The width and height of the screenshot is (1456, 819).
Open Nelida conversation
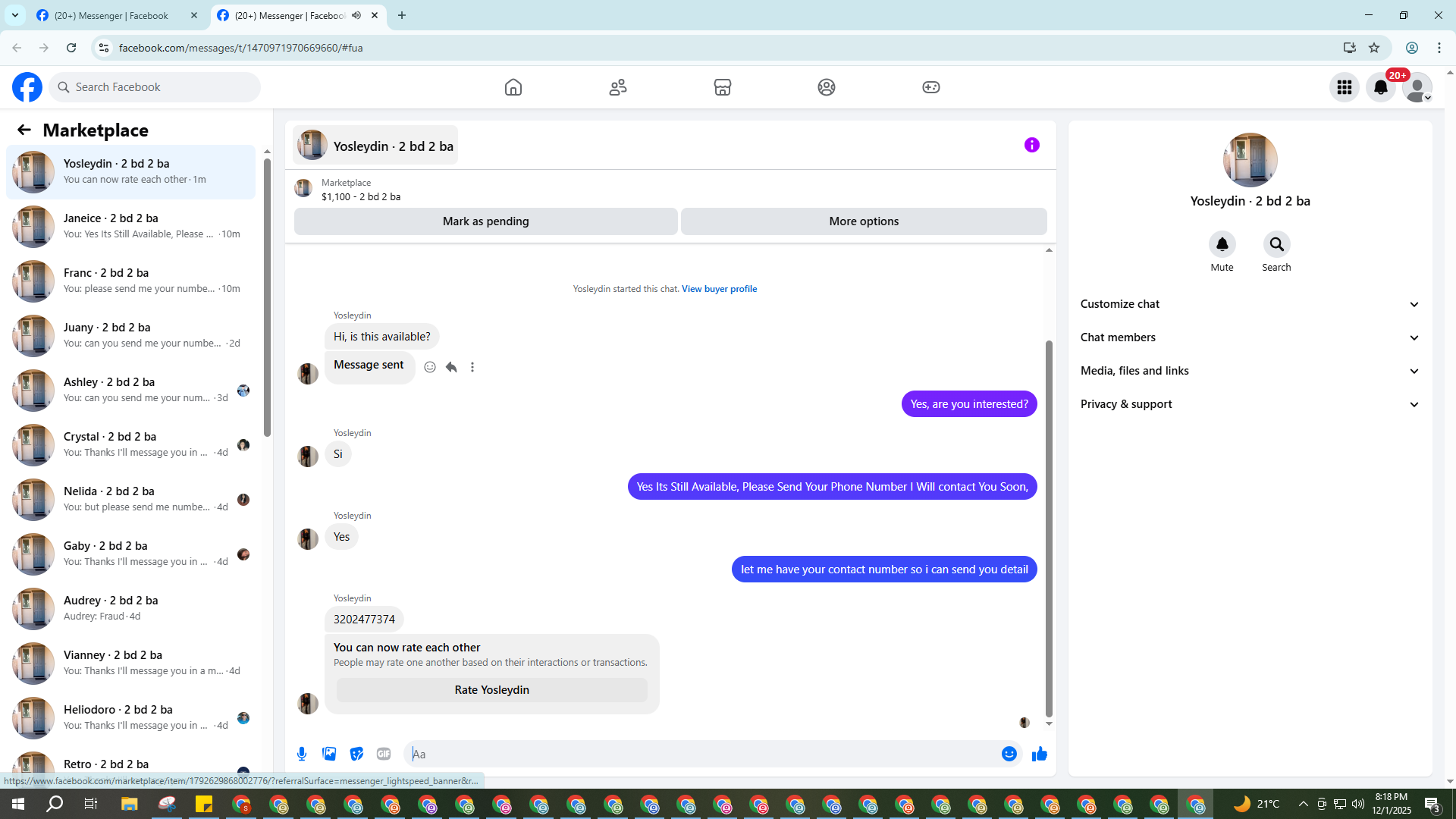pyautogui.click(x=131, y=500)
